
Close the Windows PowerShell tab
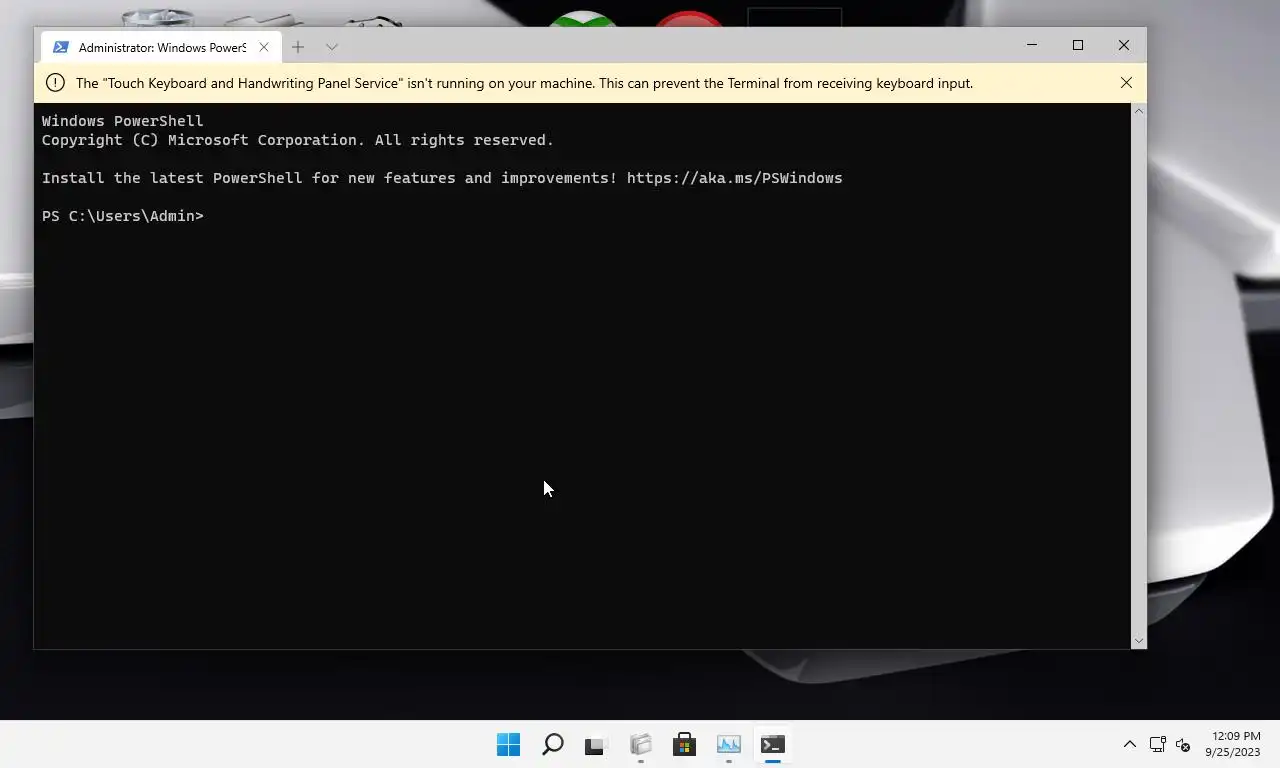(264, 47)
